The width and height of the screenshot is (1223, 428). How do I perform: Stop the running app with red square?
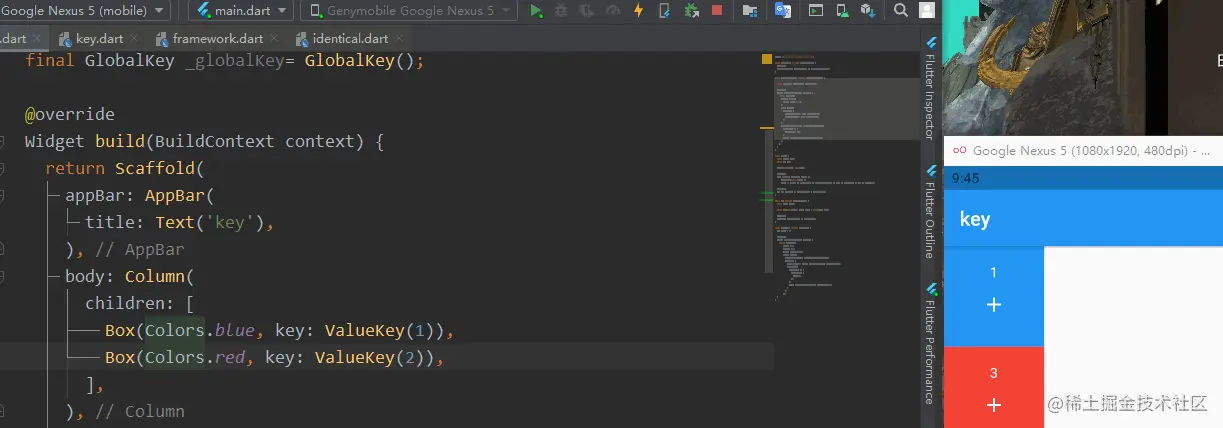pyautogui.click(x=716, y=11)
